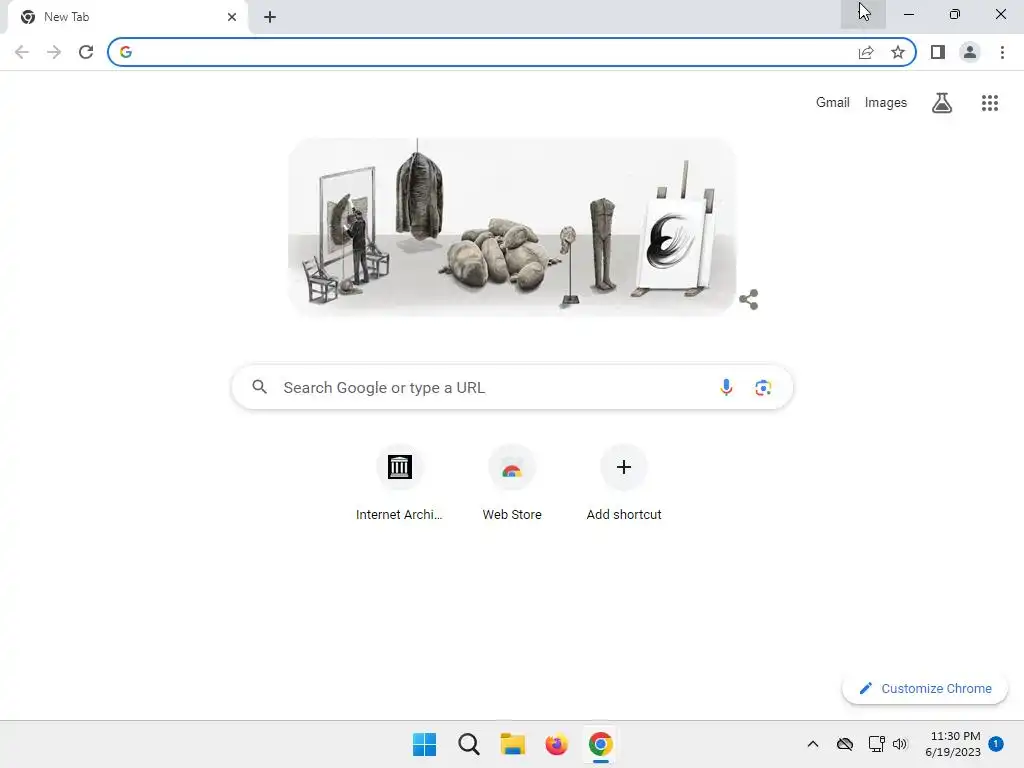Screen dimensions: 1024x768
Task: Add a new shortcut tile
Action: pos(624,483)
